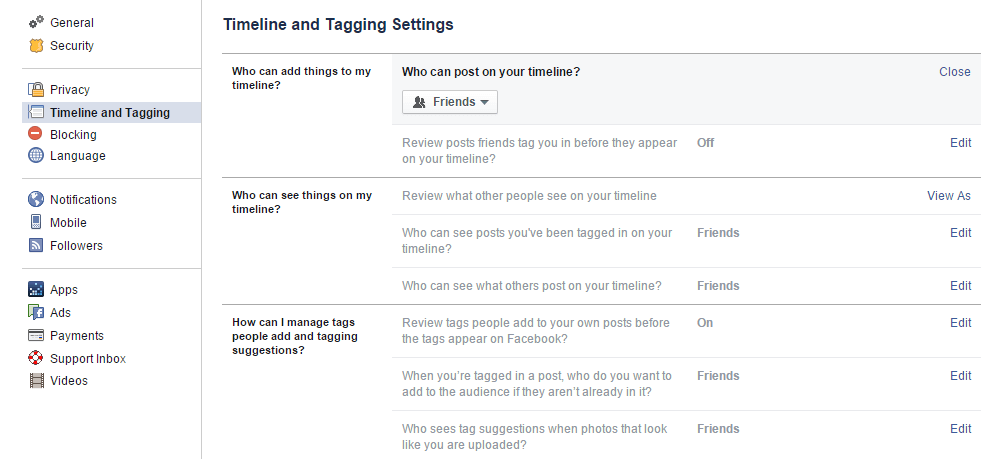This screenshot has height=459, width=992.
Task: Click the Notifications globe icon
Action: (36, 200)
